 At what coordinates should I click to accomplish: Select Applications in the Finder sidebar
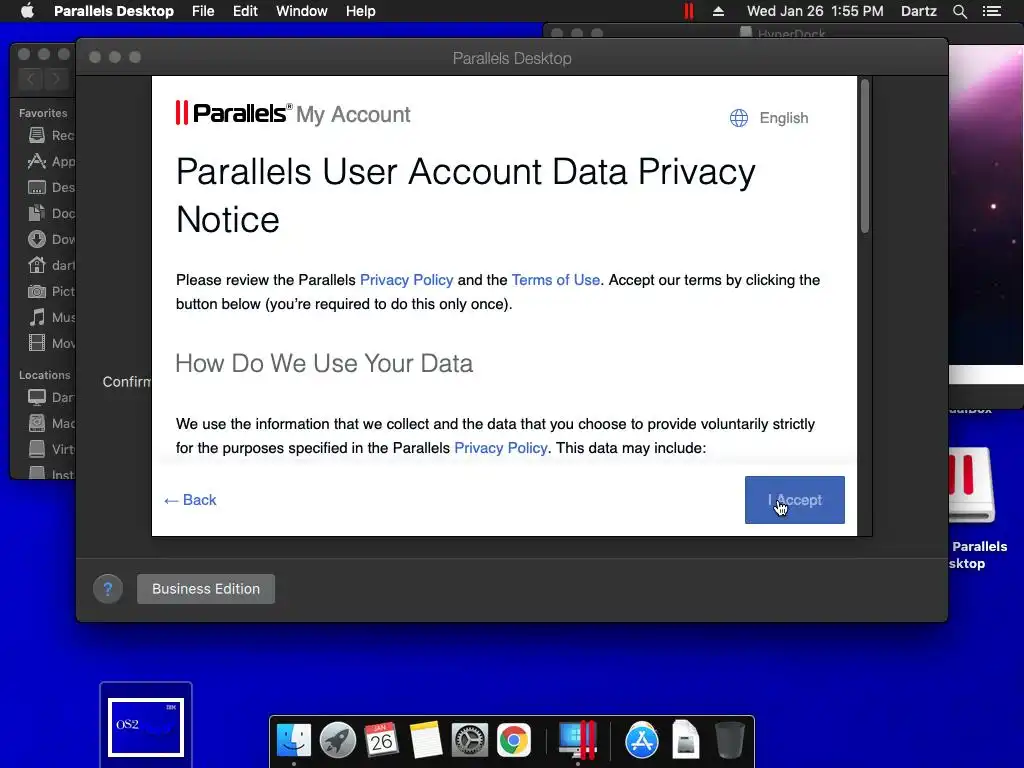click(x=51, y=161)
